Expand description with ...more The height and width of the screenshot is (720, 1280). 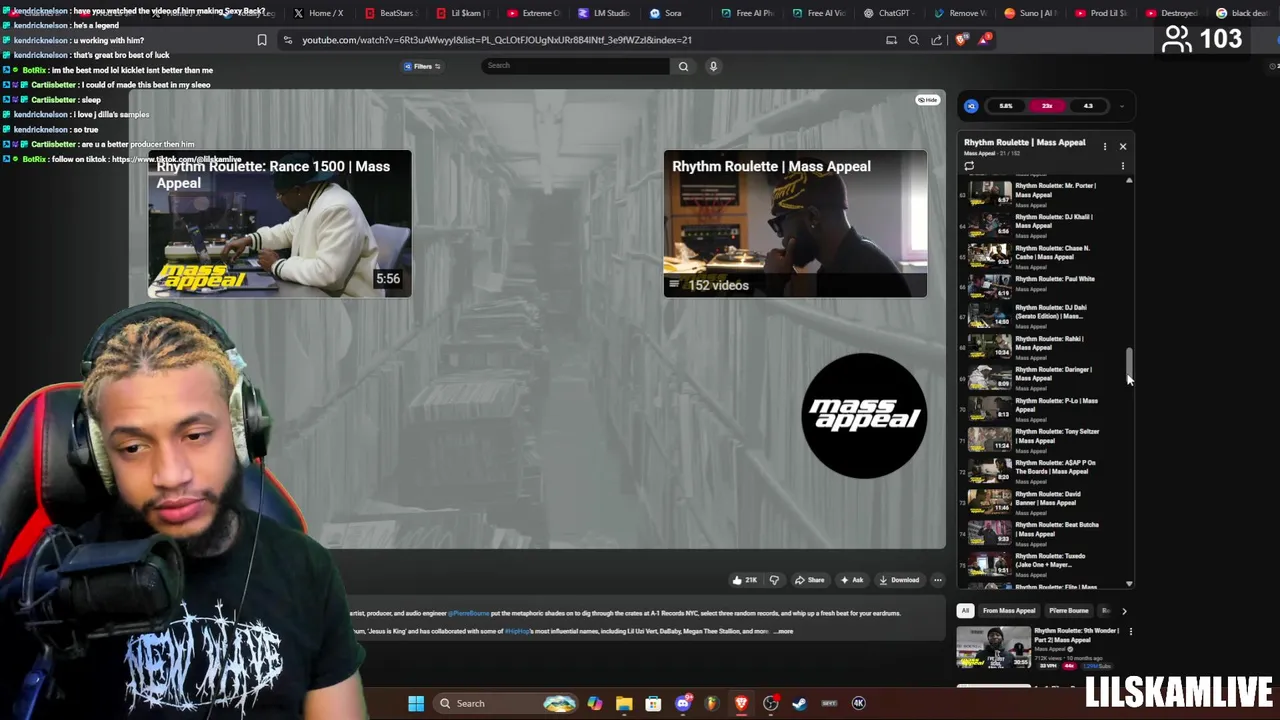pyautogui.click(x=784, y=632)
